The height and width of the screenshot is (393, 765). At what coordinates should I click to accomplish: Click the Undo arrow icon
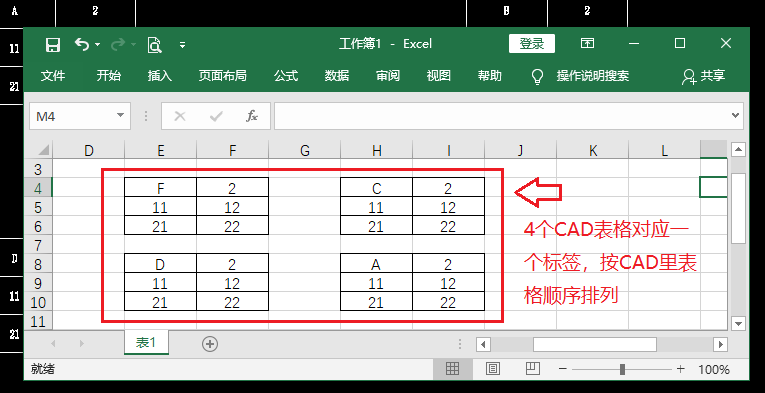click(81, 44)
